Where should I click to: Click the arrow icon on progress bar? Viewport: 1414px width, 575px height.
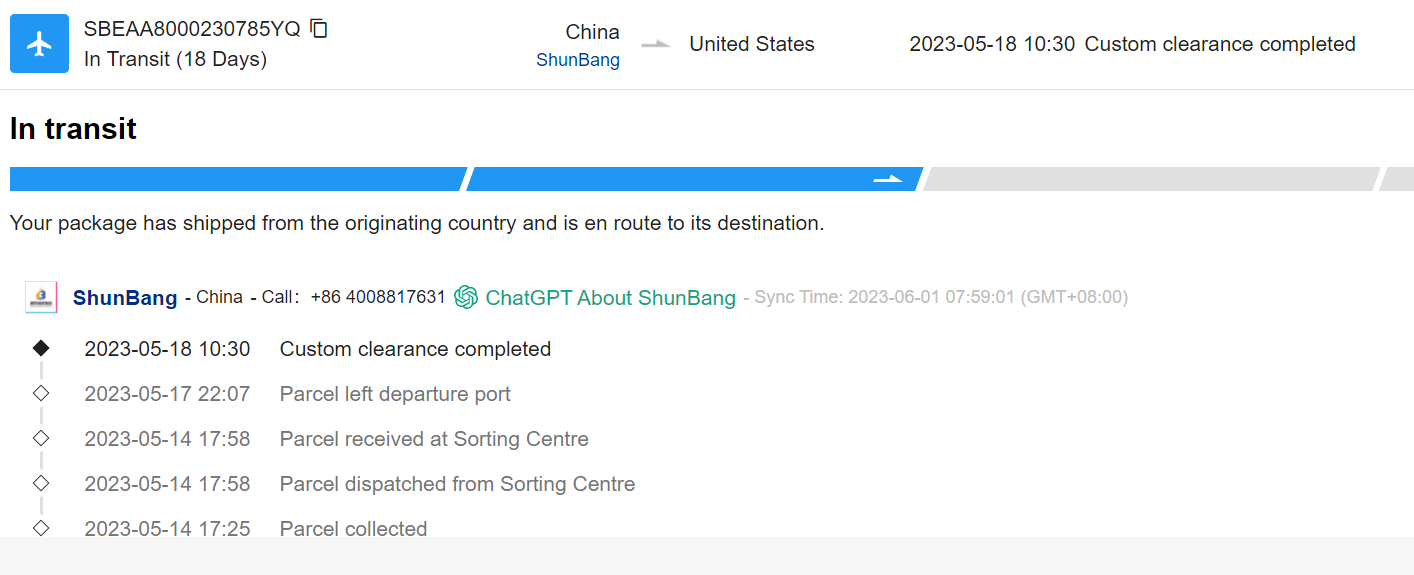[887, 179]
